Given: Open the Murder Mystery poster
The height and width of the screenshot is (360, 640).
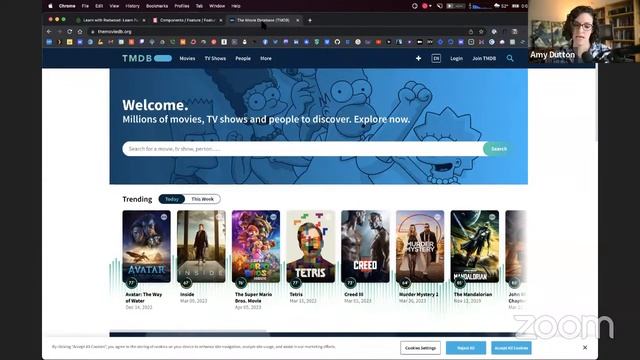Looking at the screenshot, I should pos(420,247).
